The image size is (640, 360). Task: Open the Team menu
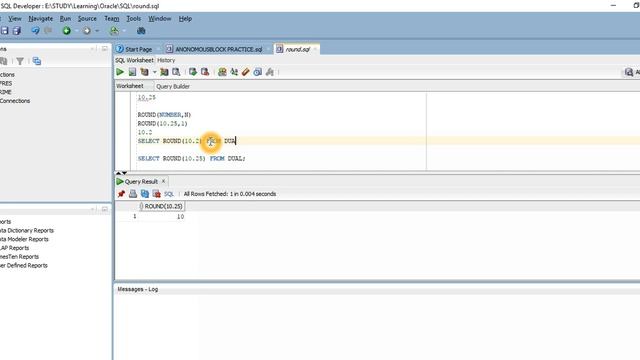coord(112,19)
